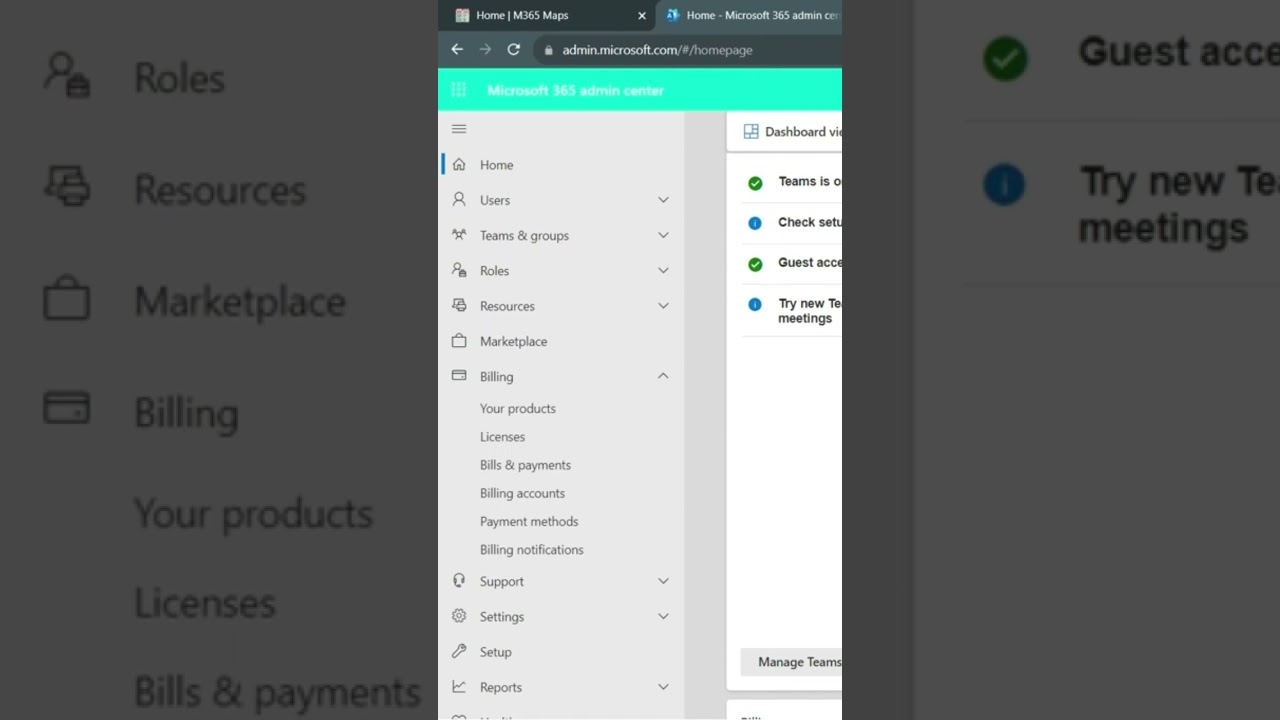Click the Dashboard view grid icon
The width and height of the screenshot is (1280, 720).
pos(751,132)
